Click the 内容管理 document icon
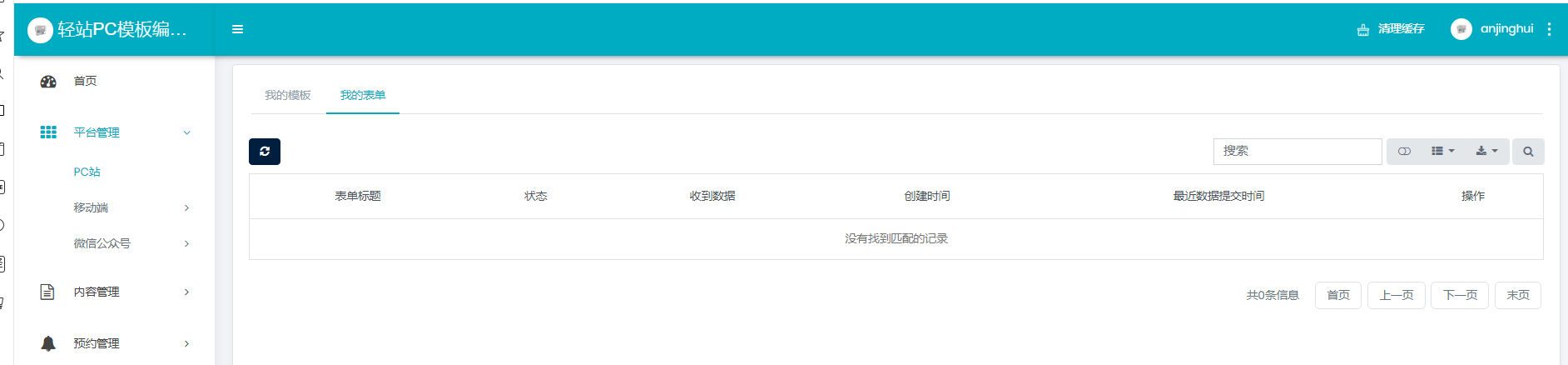1568x365 pixels. click(47, 292)
